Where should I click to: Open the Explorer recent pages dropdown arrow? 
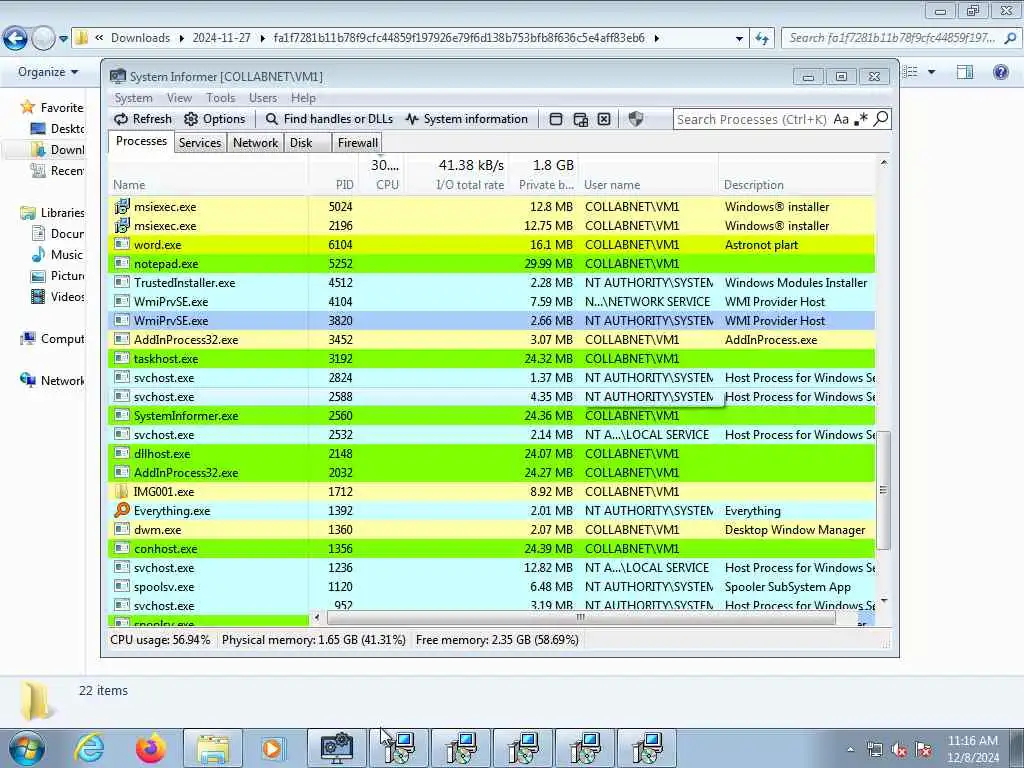point(63,39)
